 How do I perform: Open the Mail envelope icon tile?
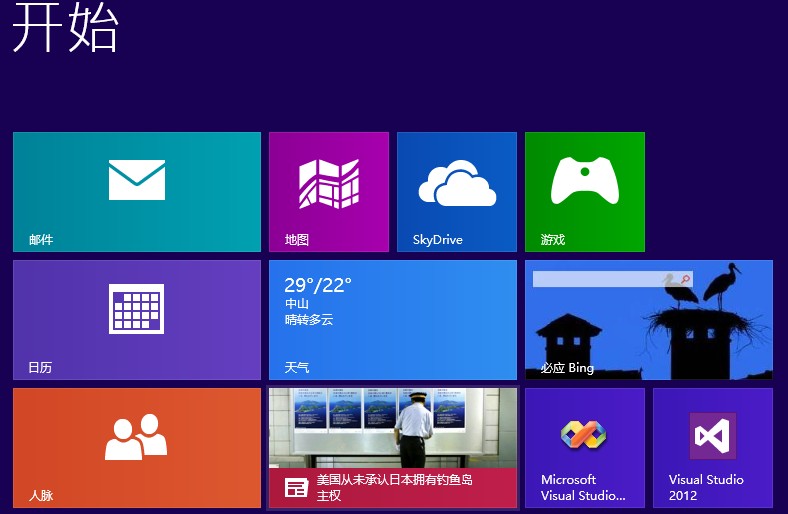(x=137, y=191)
